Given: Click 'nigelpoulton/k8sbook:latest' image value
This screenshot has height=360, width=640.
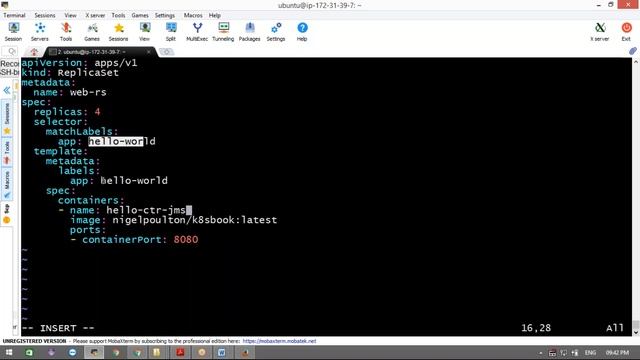Looking at the screenshot, I should point(195,220).
